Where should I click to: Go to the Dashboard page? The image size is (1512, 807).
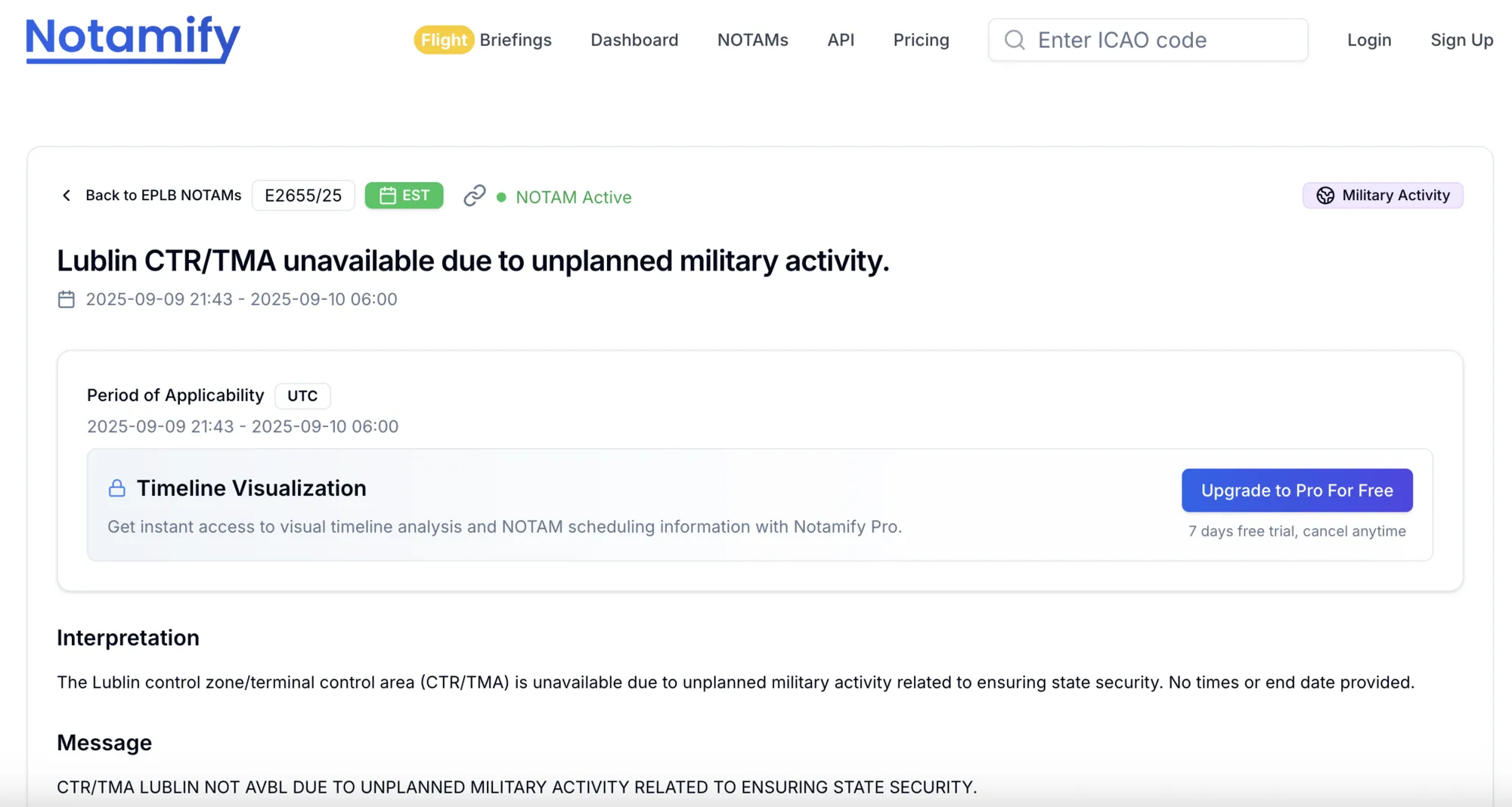(x=634, y=40)
